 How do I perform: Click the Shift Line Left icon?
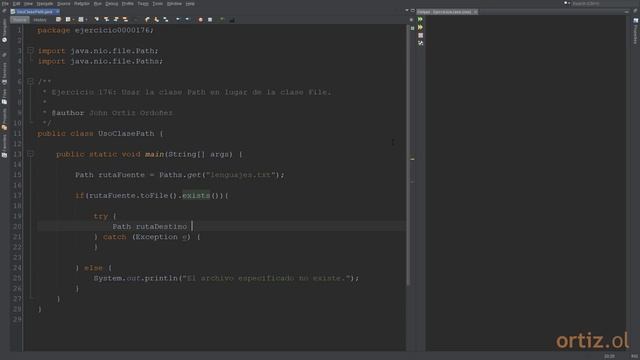click(178, 20)
